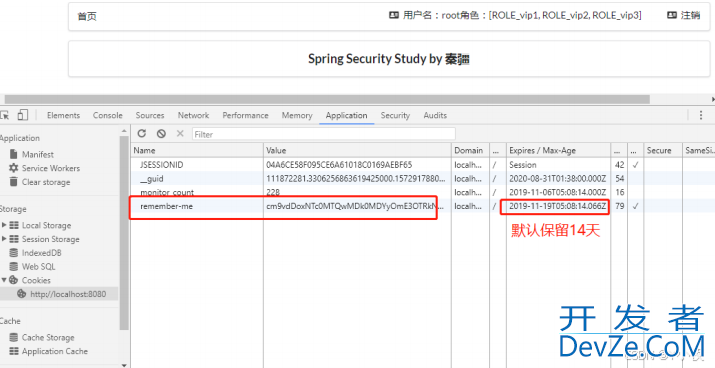Select the remember-me cookie row
This screenshot has width=715, height=368.
coord(423,206)
